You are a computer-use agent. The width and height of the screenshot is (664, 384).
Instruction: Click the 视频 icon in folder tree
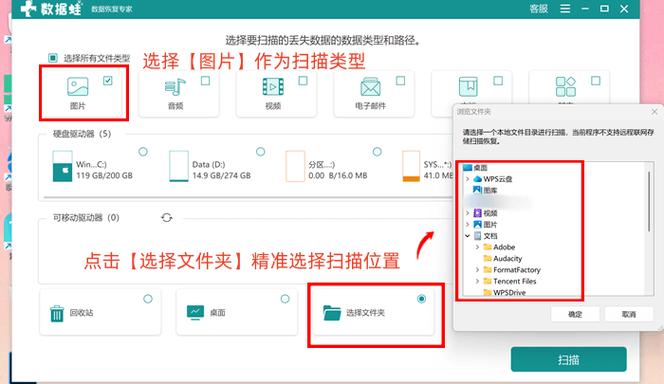478,213
